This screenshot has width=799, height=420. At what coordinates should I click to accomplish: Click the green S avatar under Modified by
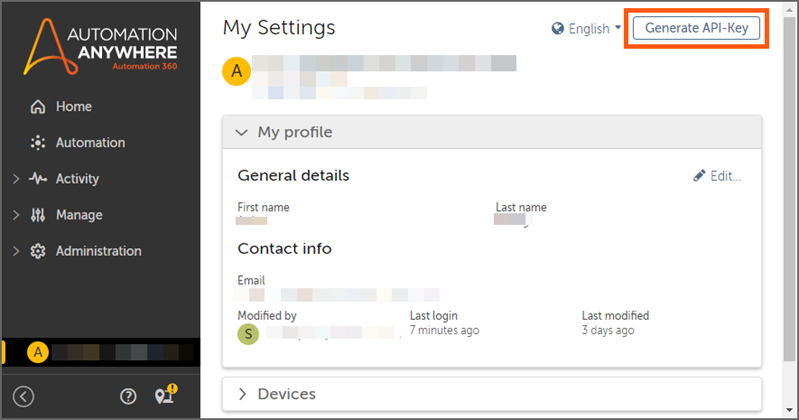[248, 334]
